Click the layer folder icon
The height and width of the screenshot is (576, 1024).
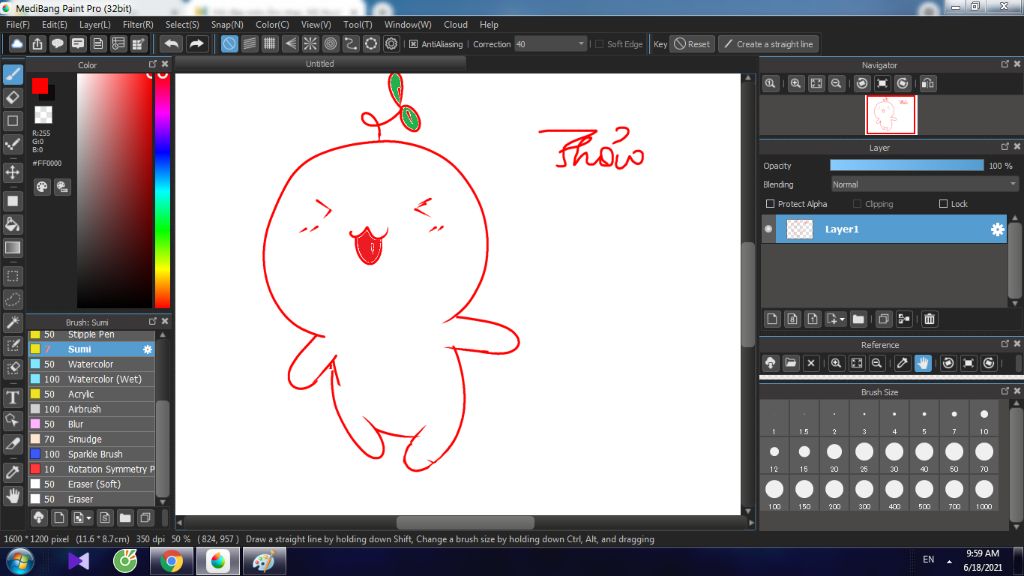point(858,319)
